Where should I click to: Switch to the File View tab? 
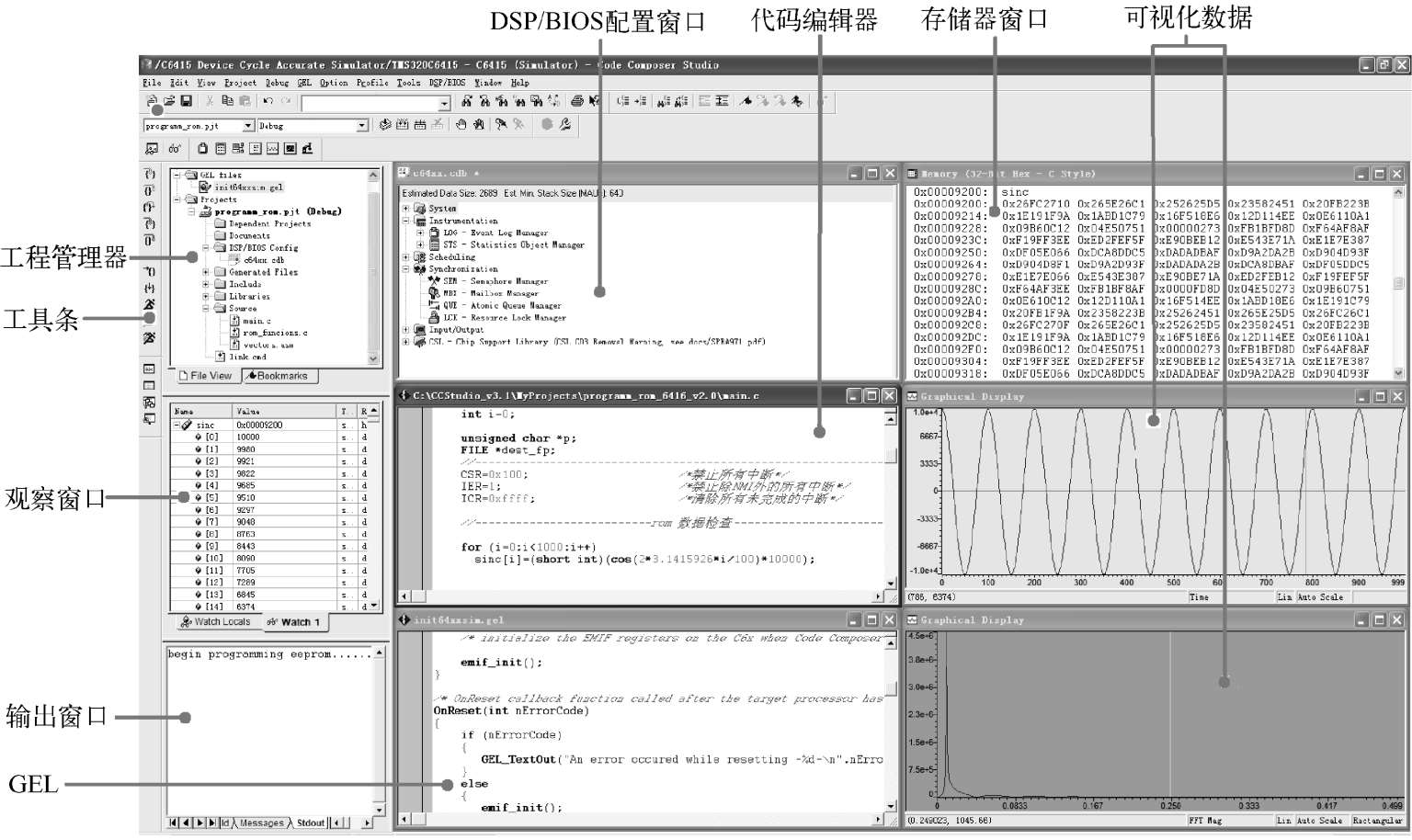tap(209, 376)
